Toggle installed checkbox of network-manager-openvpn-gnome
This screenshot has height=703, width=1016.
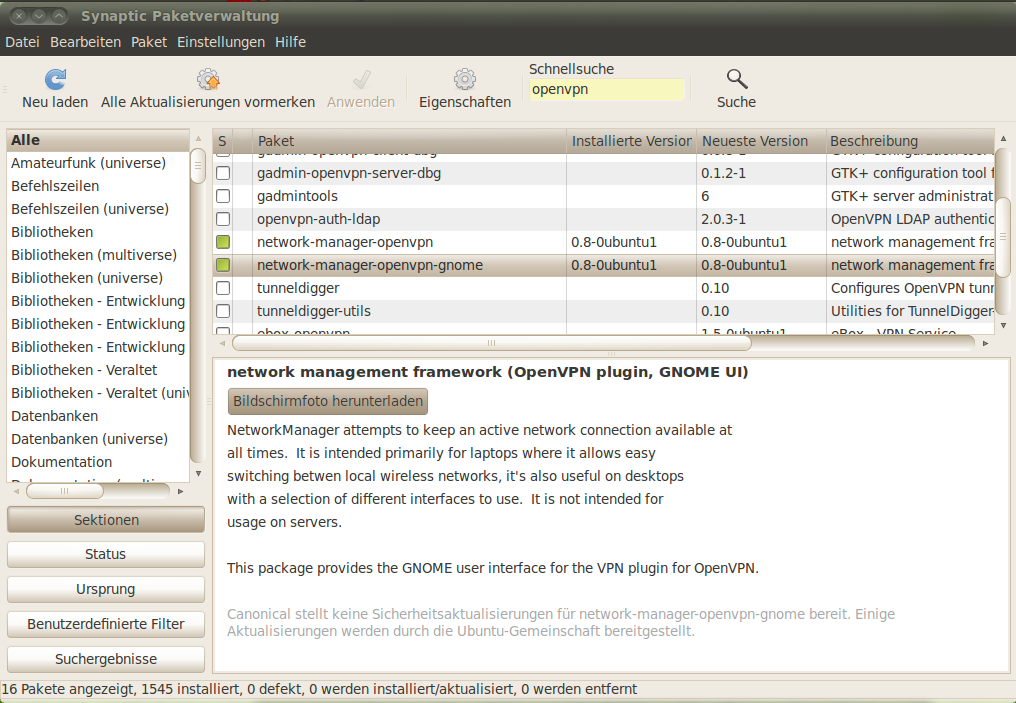[x=223, y=265]
